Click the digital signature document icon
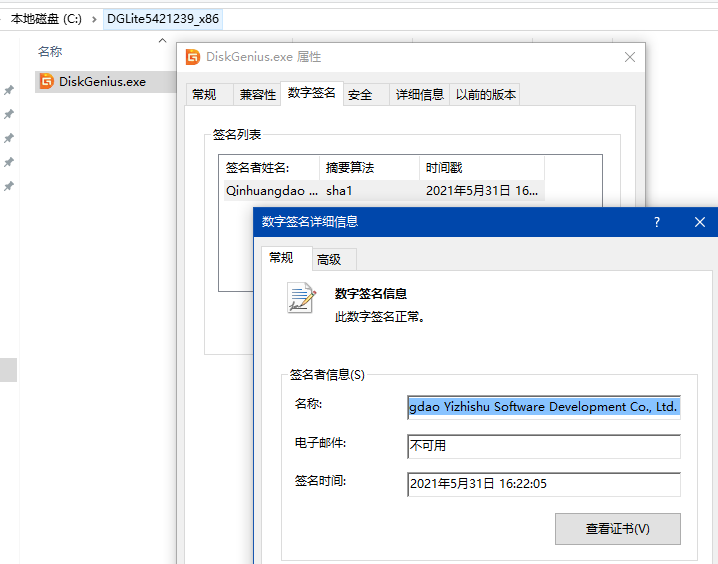Viewport: 718px width, 564px height. point(301,298)
